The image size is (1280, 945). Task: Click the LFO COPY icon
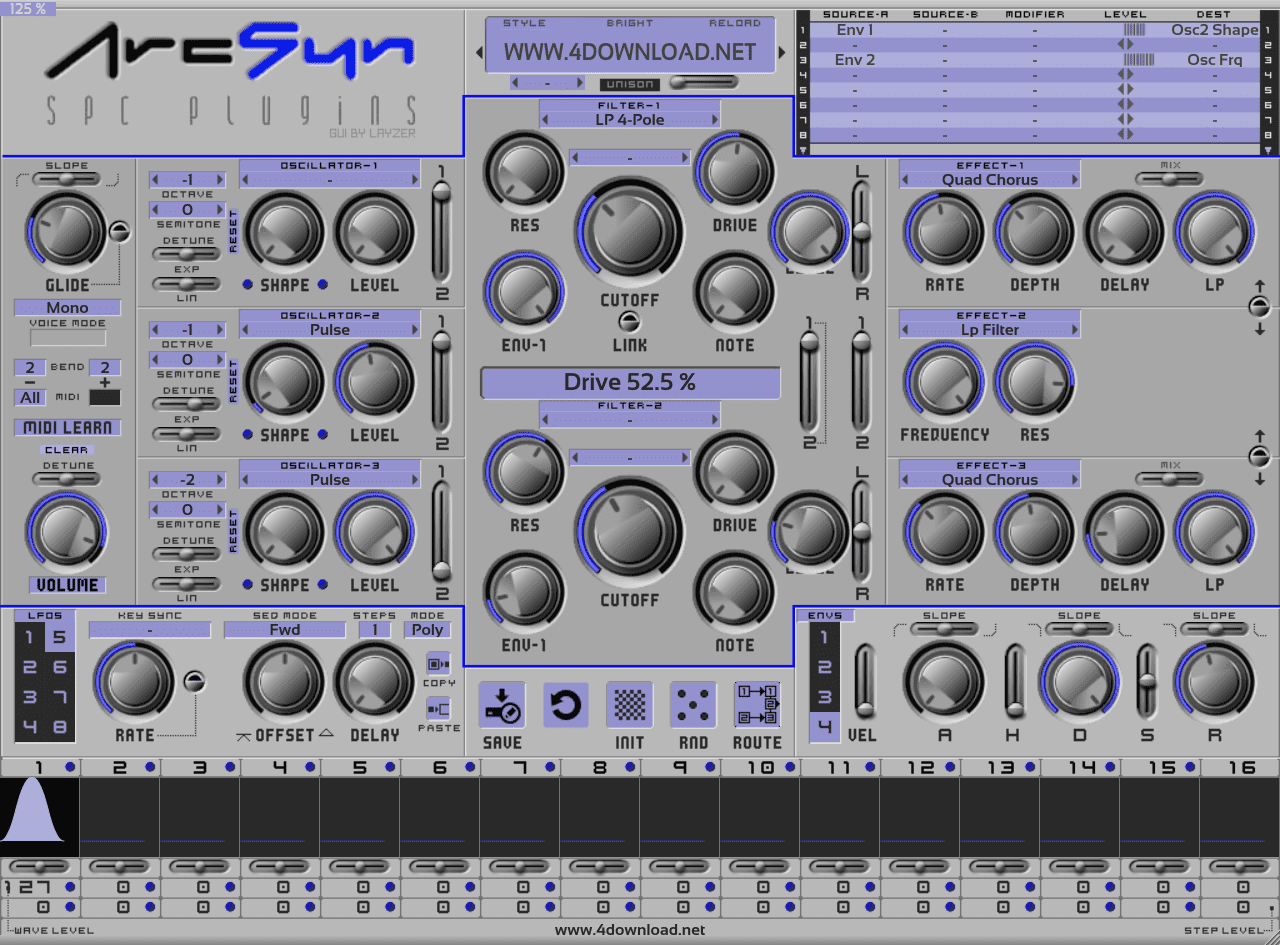click(x=438, y=664)
